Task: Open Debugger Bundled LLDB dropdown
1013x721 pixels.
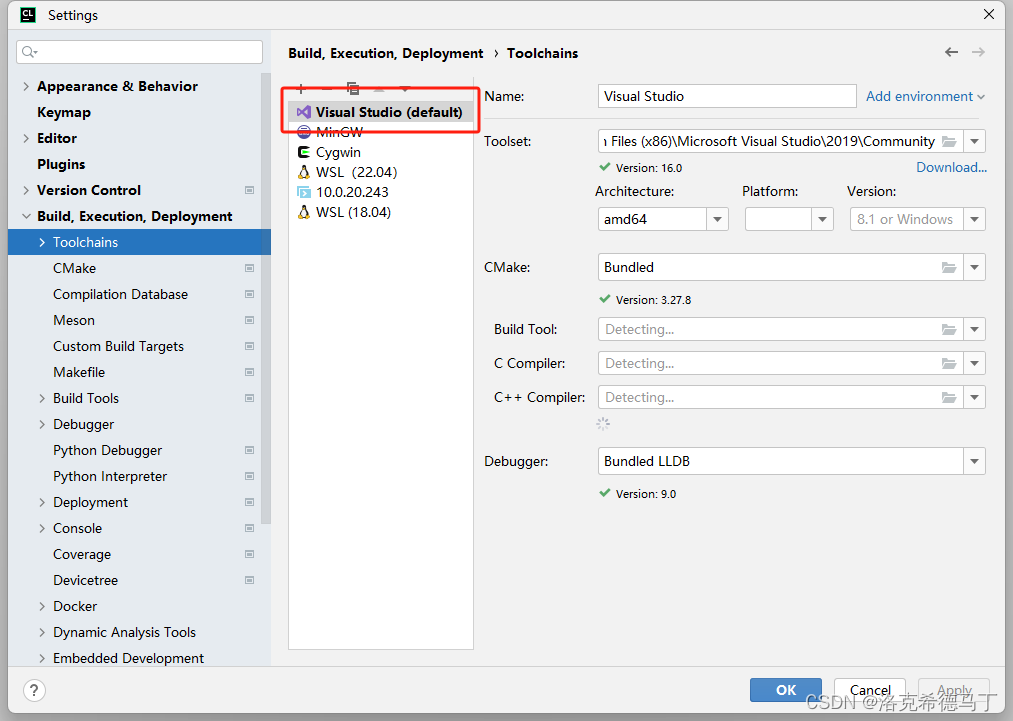Action: click(x=974, y=461)
